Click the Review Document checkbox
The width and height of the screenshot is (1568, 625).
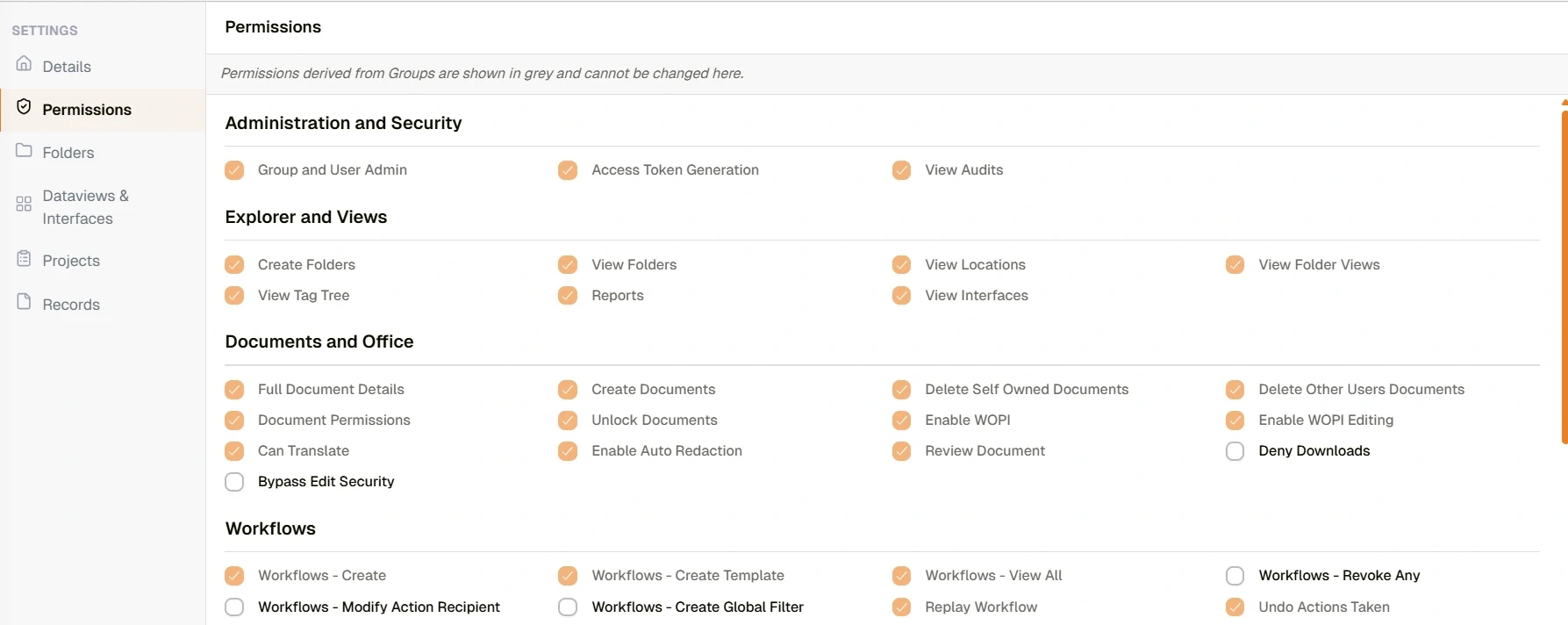[x=901, y=451]
